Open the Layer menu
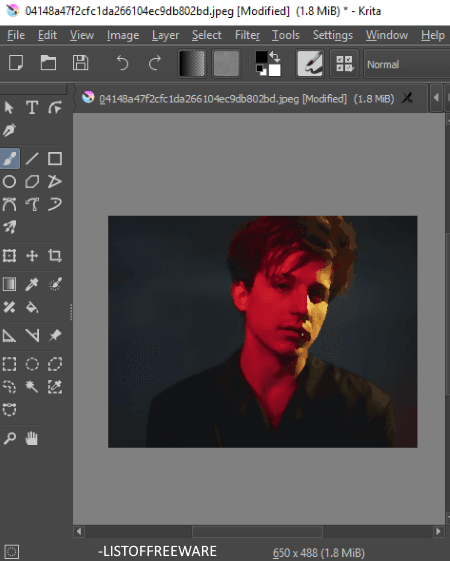This screenshot has height=561, width=450. point(165,35)
